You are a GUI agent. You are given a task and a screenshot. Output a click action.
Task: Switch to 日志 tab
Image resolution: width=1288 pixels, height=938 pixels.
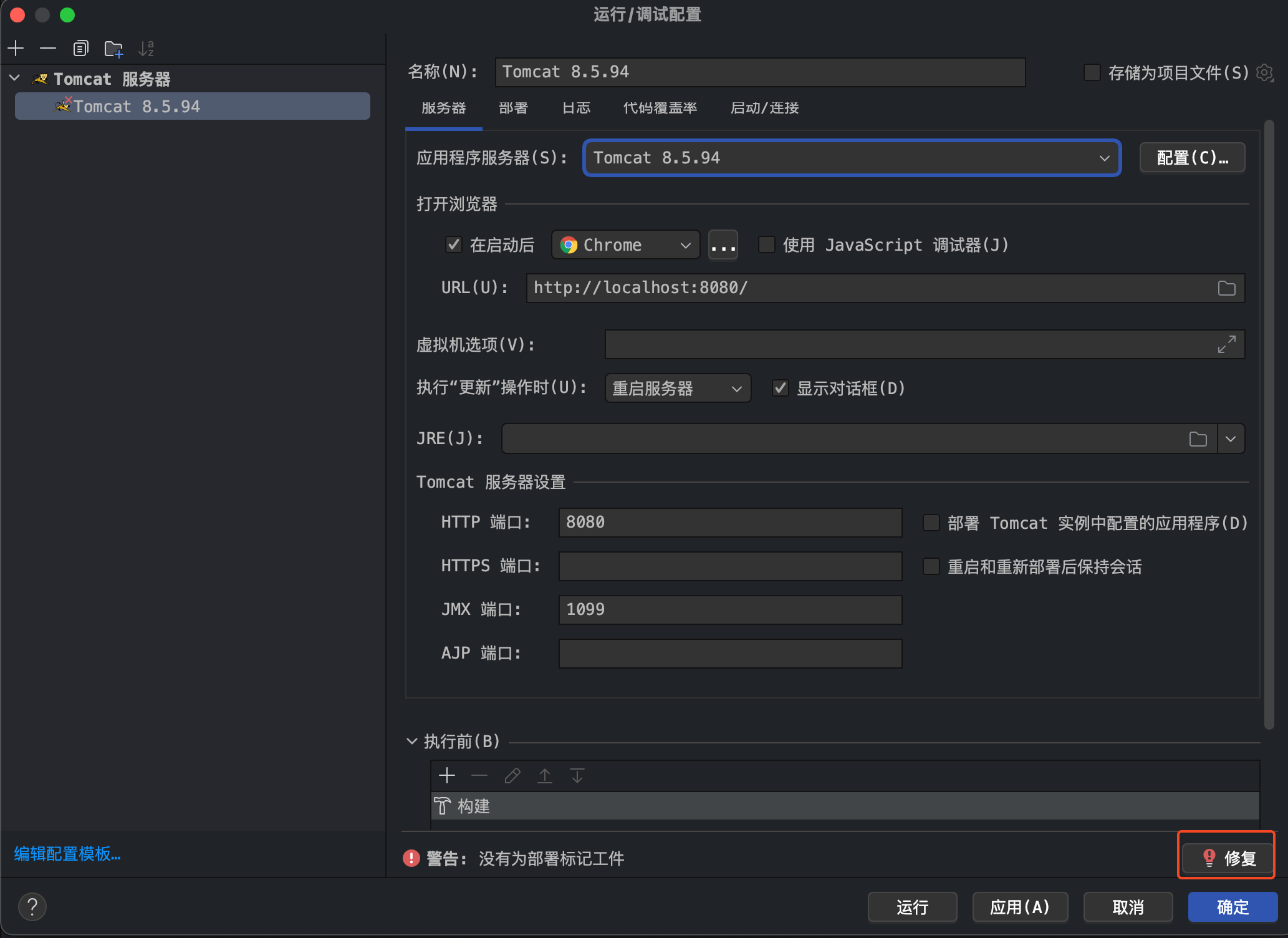coord(576,108)
